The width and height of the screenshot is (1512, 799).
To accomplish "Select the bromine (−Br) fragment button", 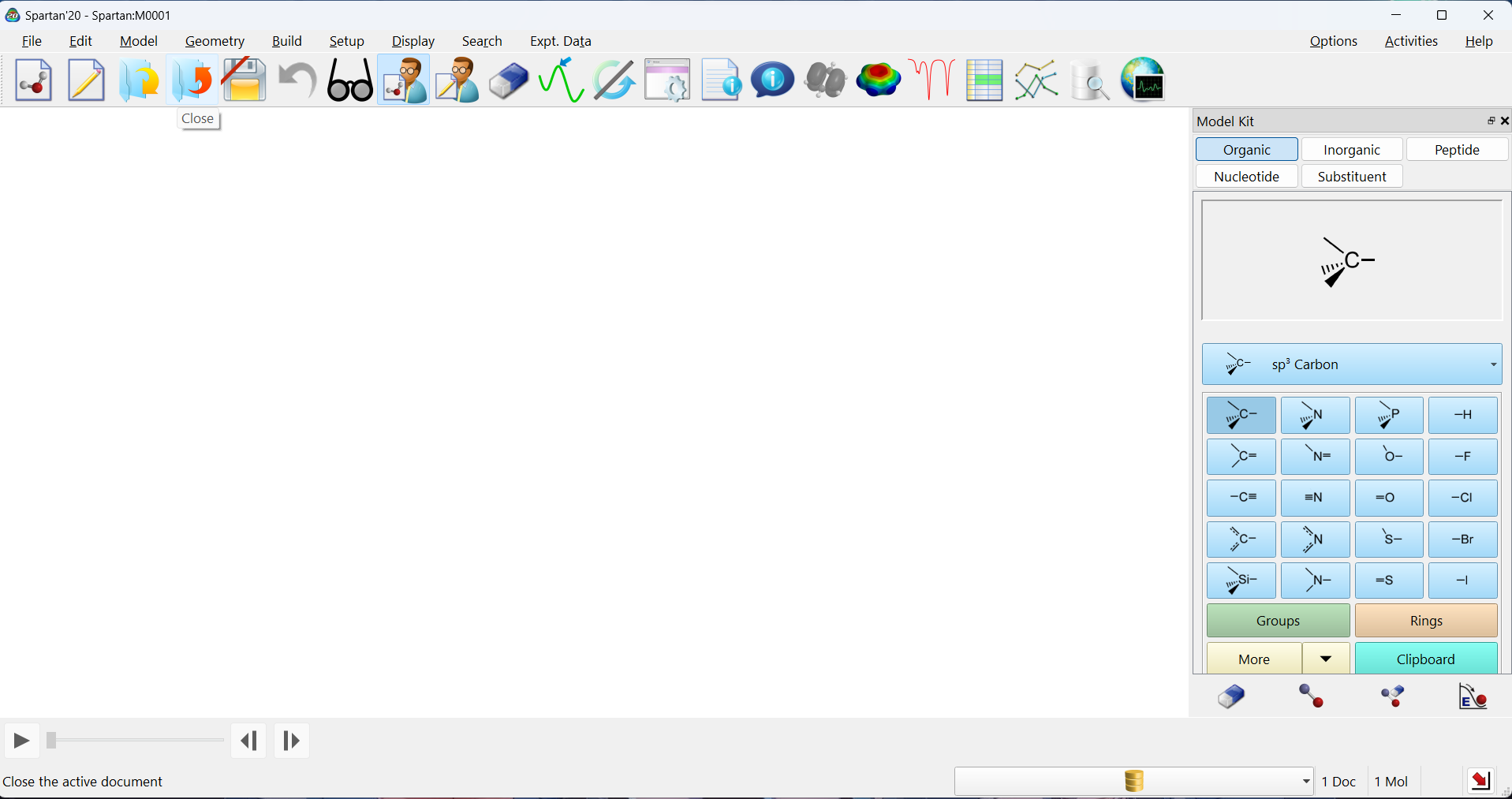I will pos(1463,540).
